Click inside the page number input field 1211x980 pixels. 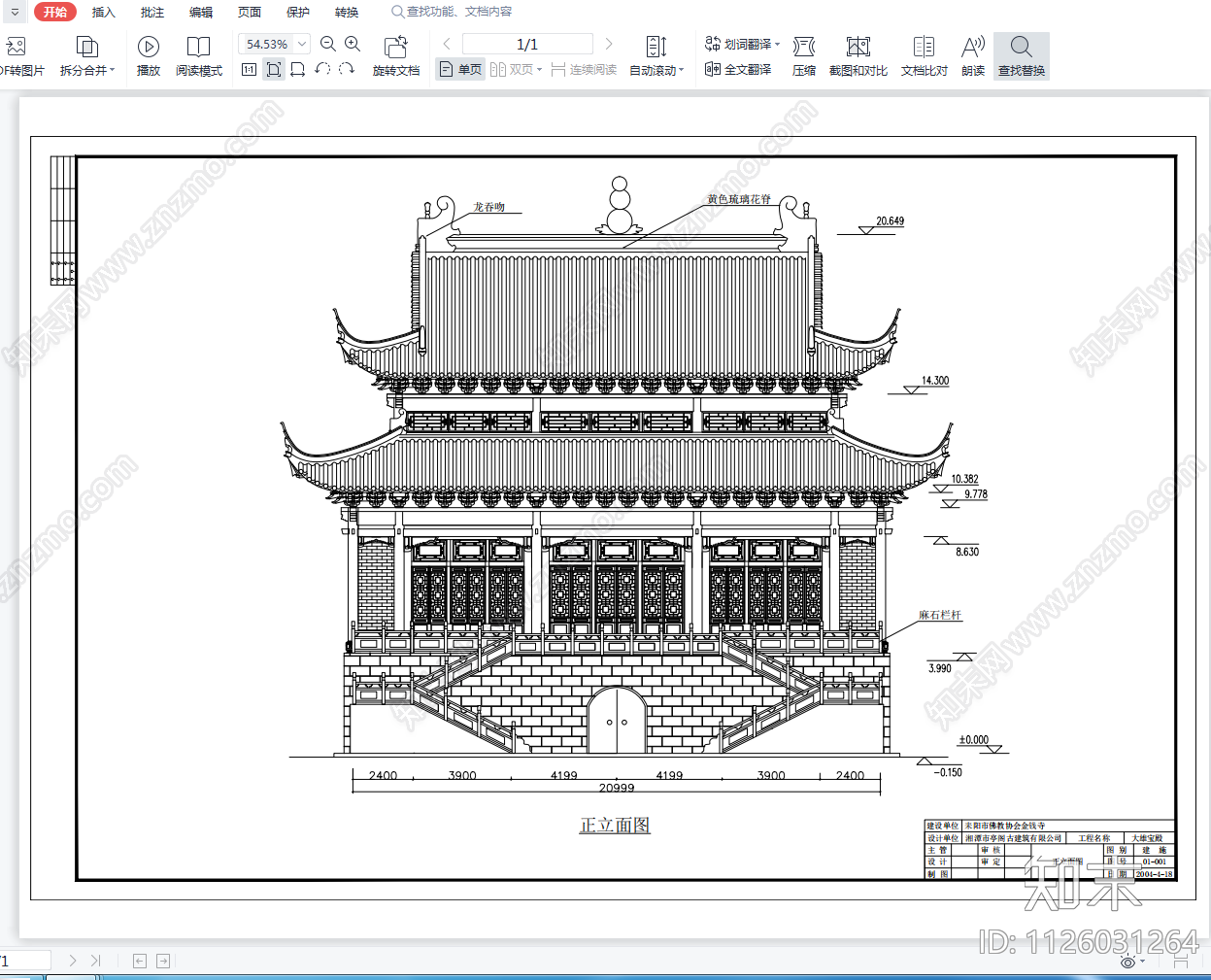click(x=528, y=44)
